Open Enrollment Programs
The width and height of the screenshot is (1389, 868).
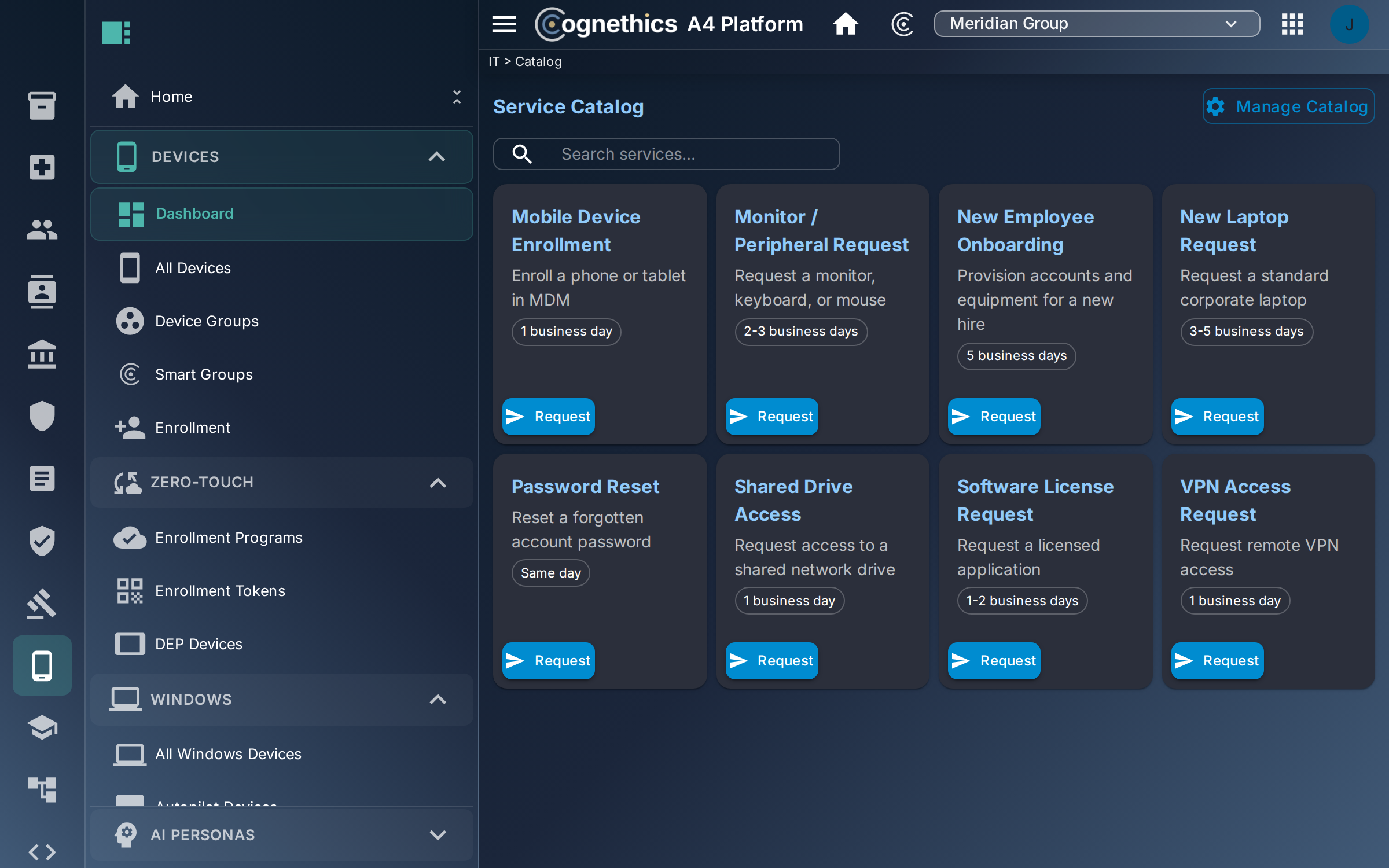click(x=281, y=538)
